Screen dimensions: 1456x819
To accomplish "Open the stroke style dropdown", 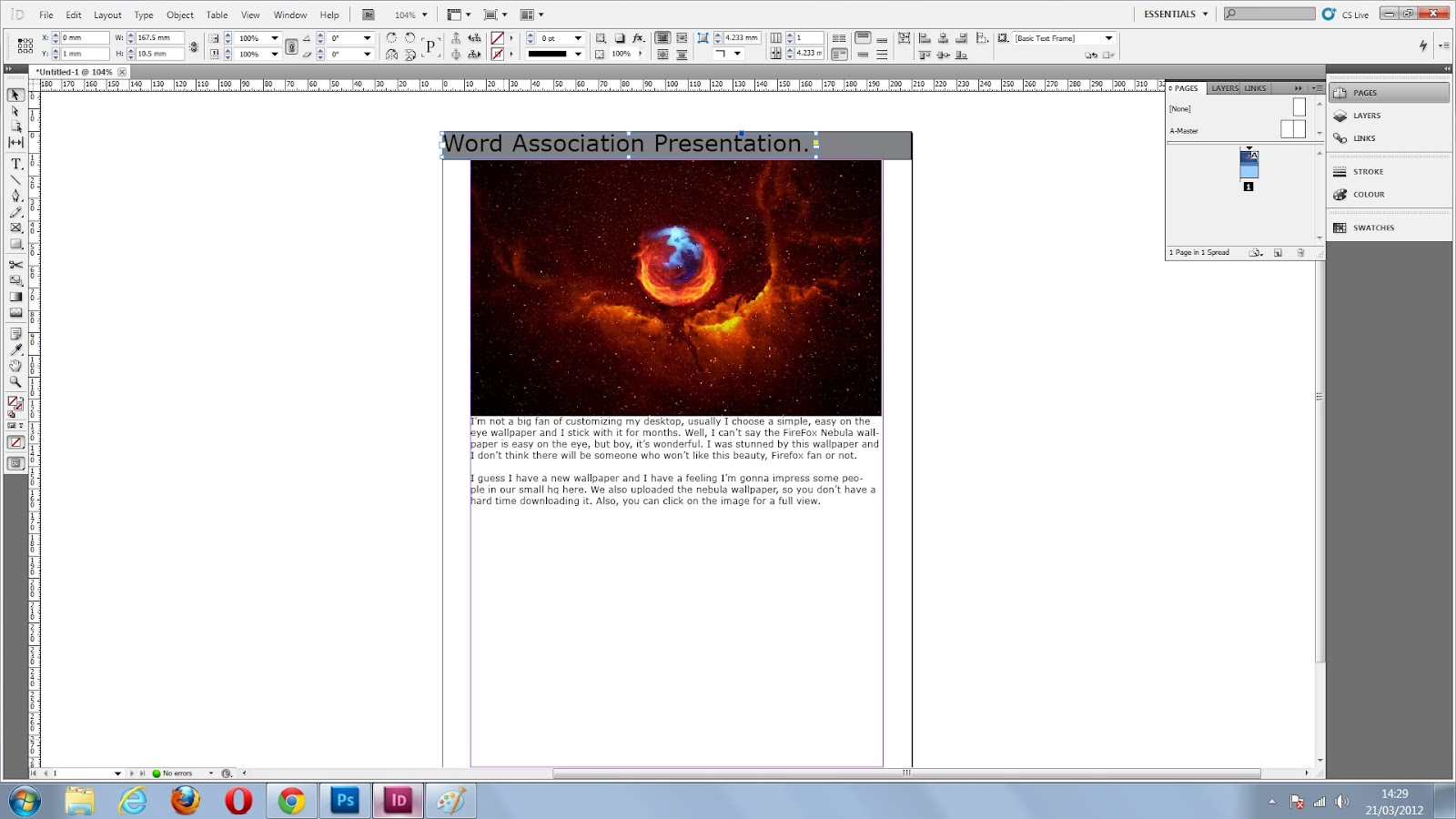I will pos(579,54).
